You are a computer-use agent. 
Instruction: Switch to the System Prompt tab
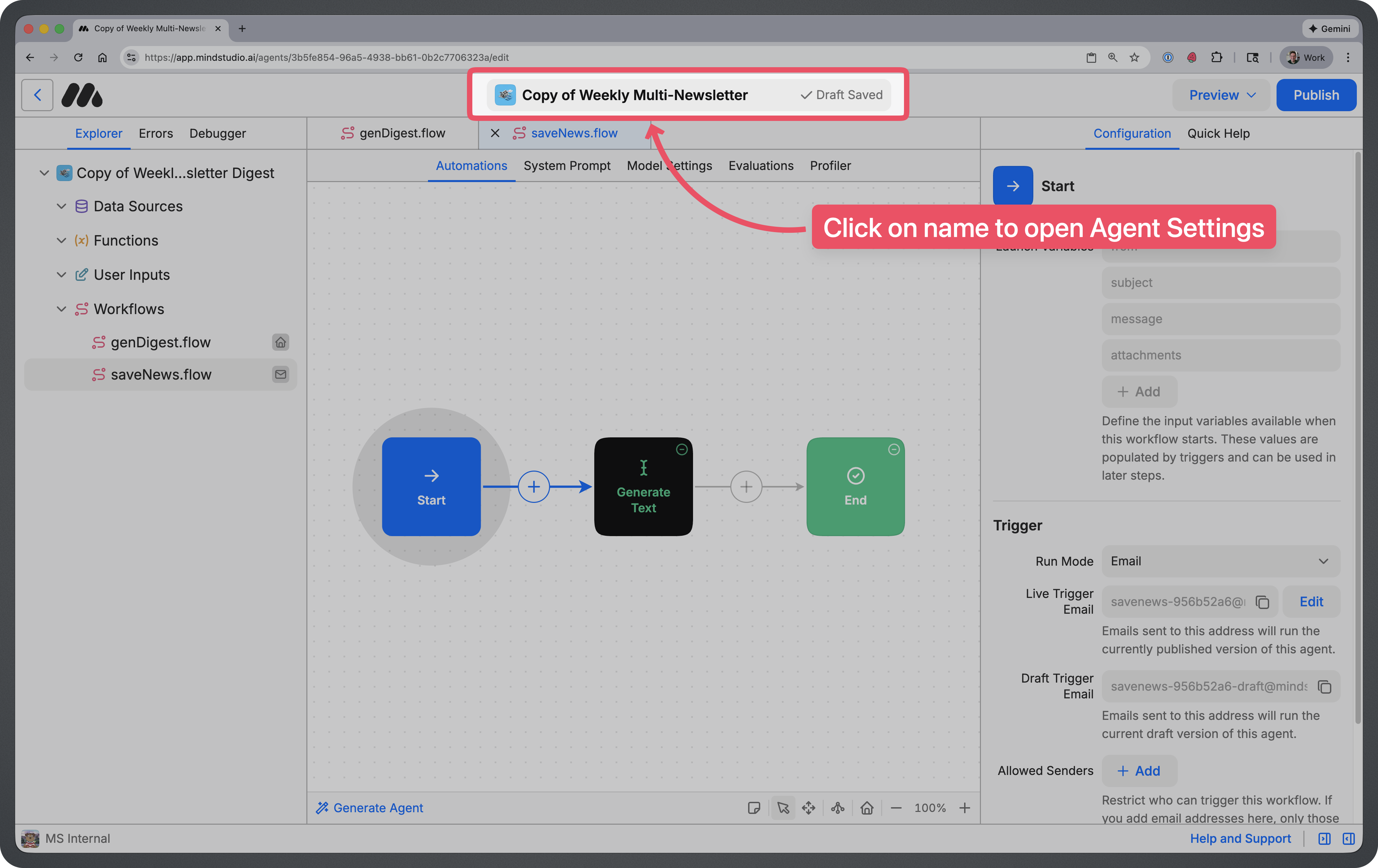(x=567, y=165)
